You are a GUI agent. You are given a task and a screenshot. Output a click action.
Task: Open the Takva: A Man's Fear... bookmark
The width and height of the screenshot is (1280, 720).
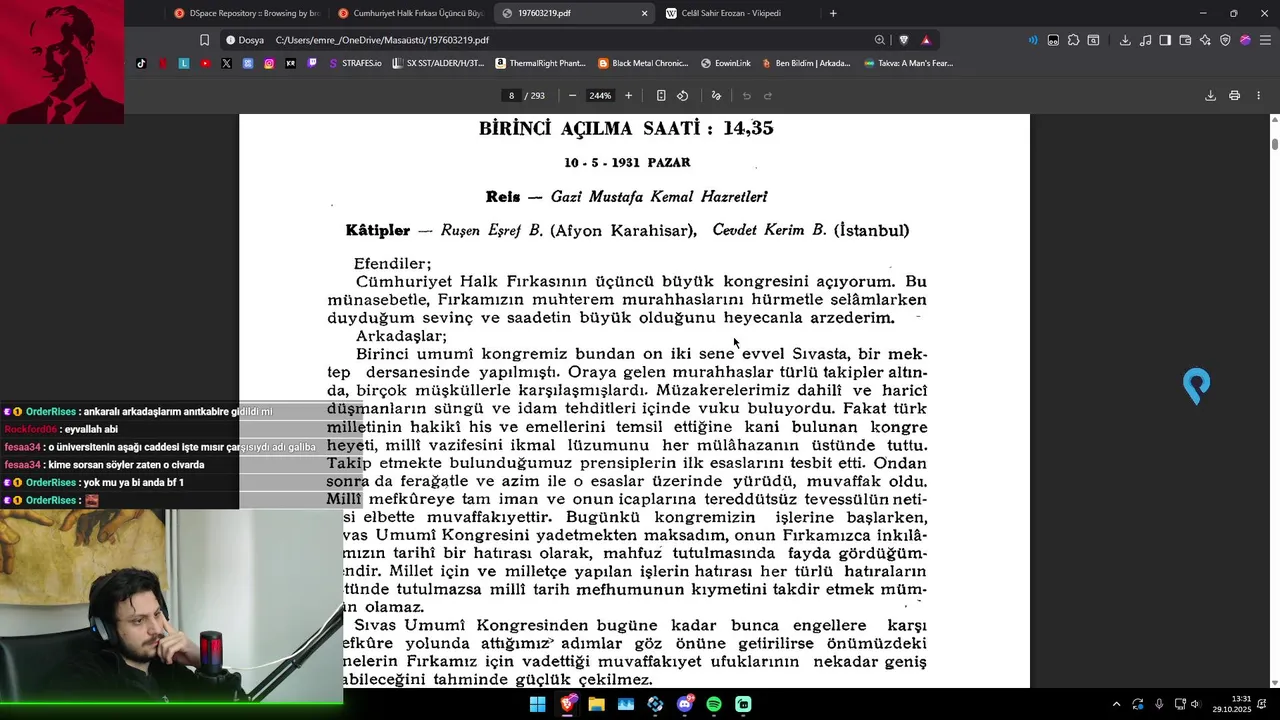point(908,63)
